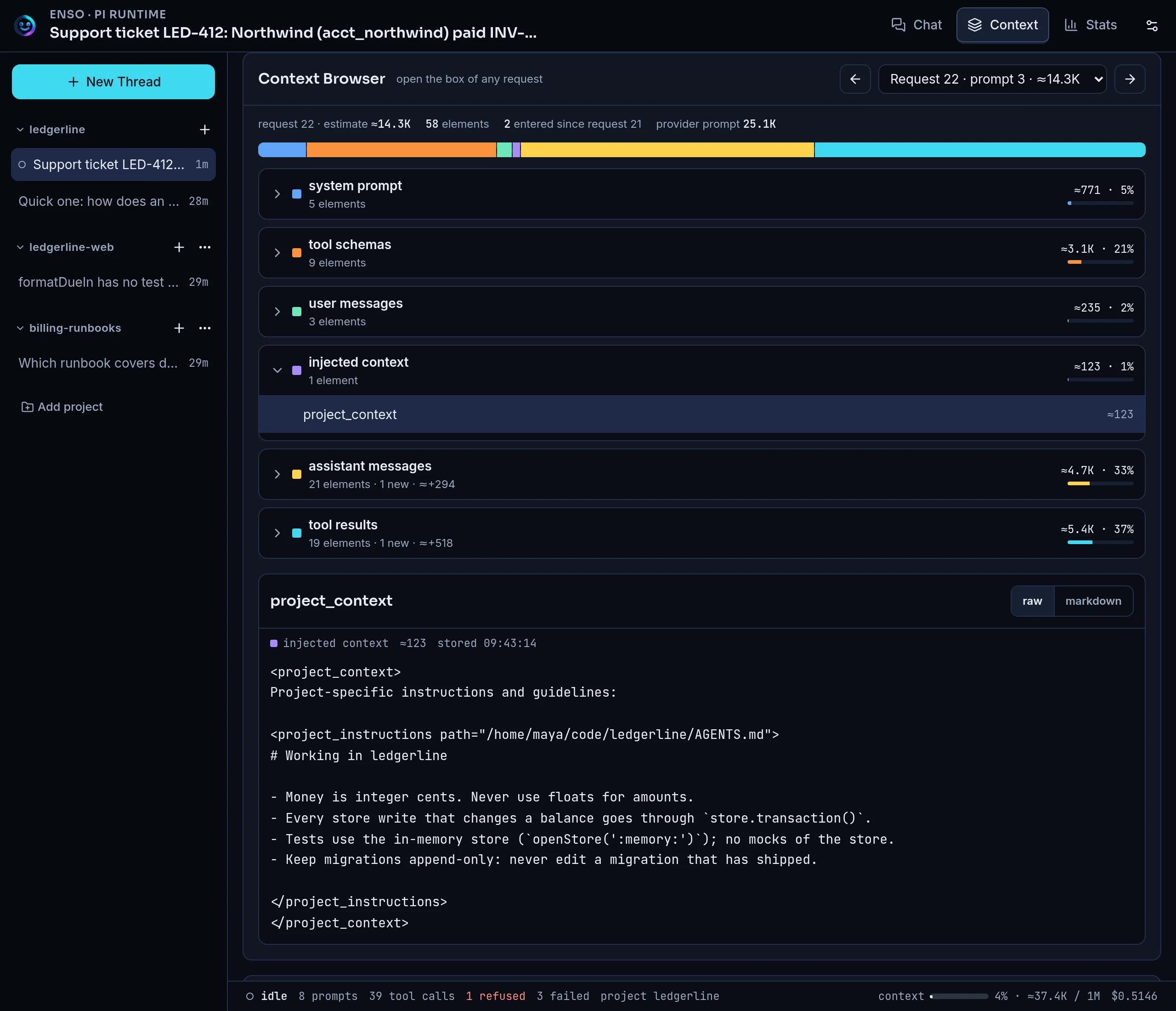Add a thread to ledgerline project
1176x1011 pixels.
click(205, 130)
